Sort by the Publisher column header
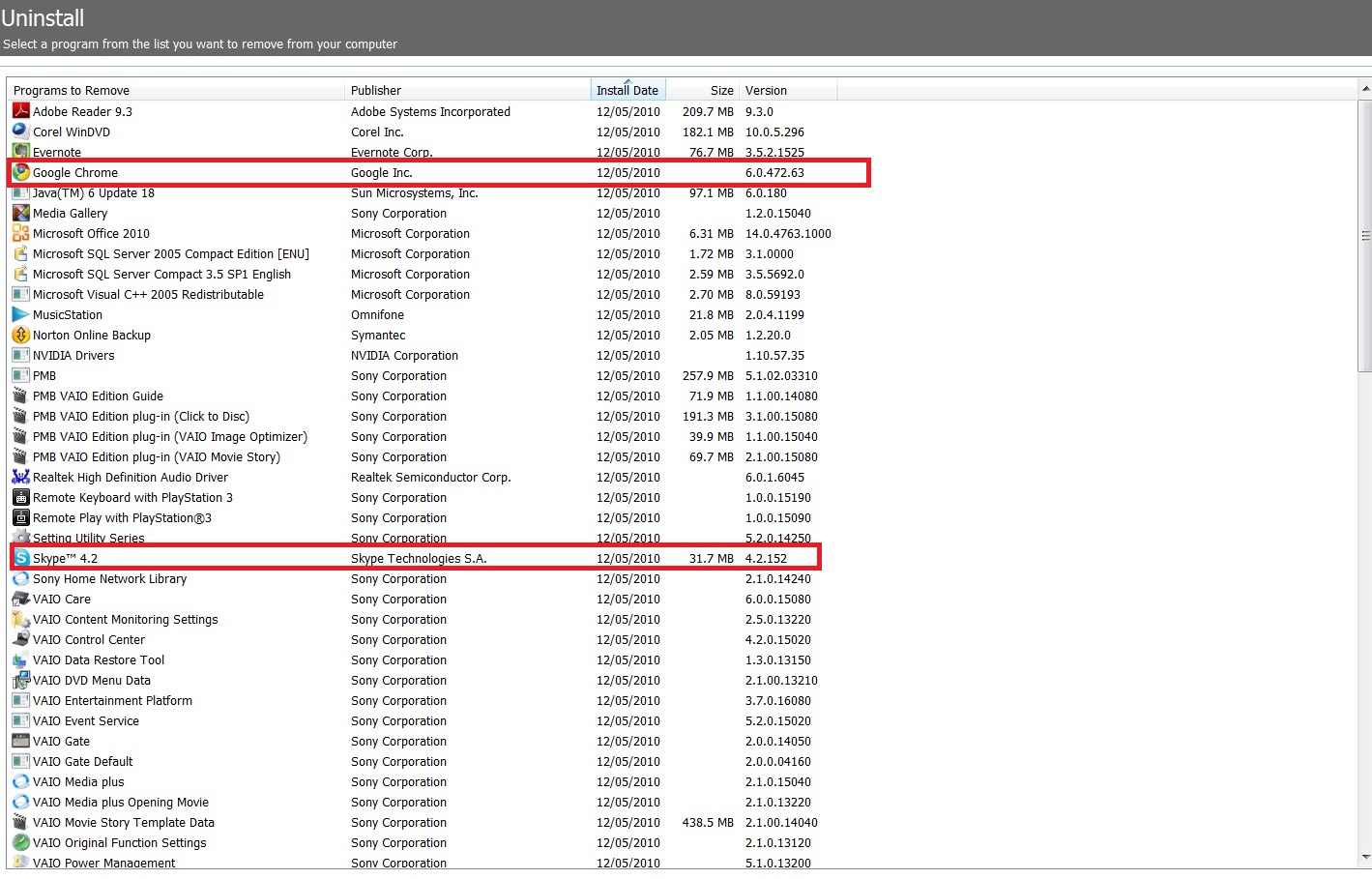The image size is (1372, 879). pos(467,90)
